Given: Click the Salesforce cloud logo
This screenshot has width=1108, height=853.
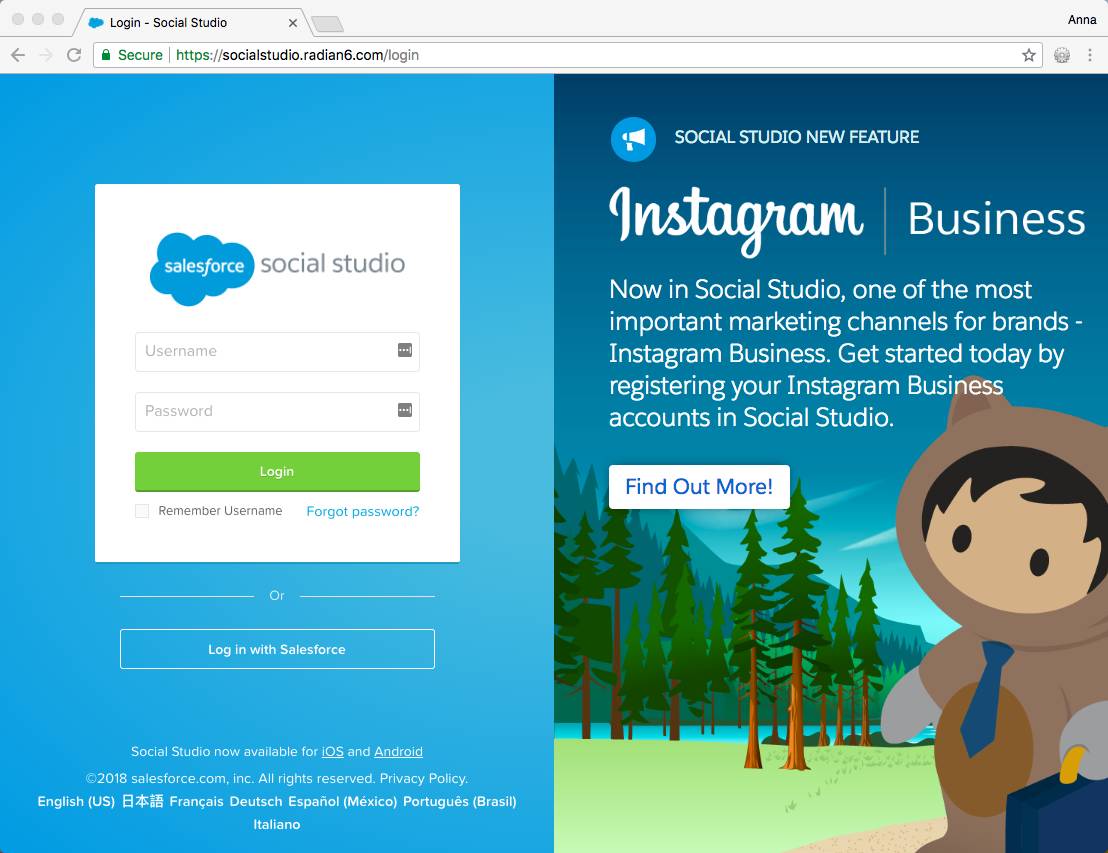Looking at the screenshot, I should tap(202, 269).
